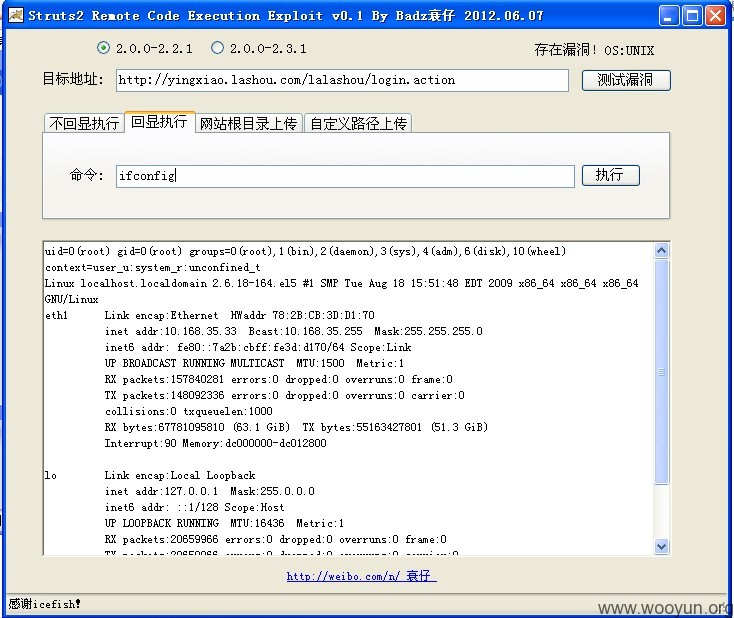This screenshot has height=618, width=734.
Task: Select the 2.0.0-2.2.1 version radio button
Action: coord(103,48)
